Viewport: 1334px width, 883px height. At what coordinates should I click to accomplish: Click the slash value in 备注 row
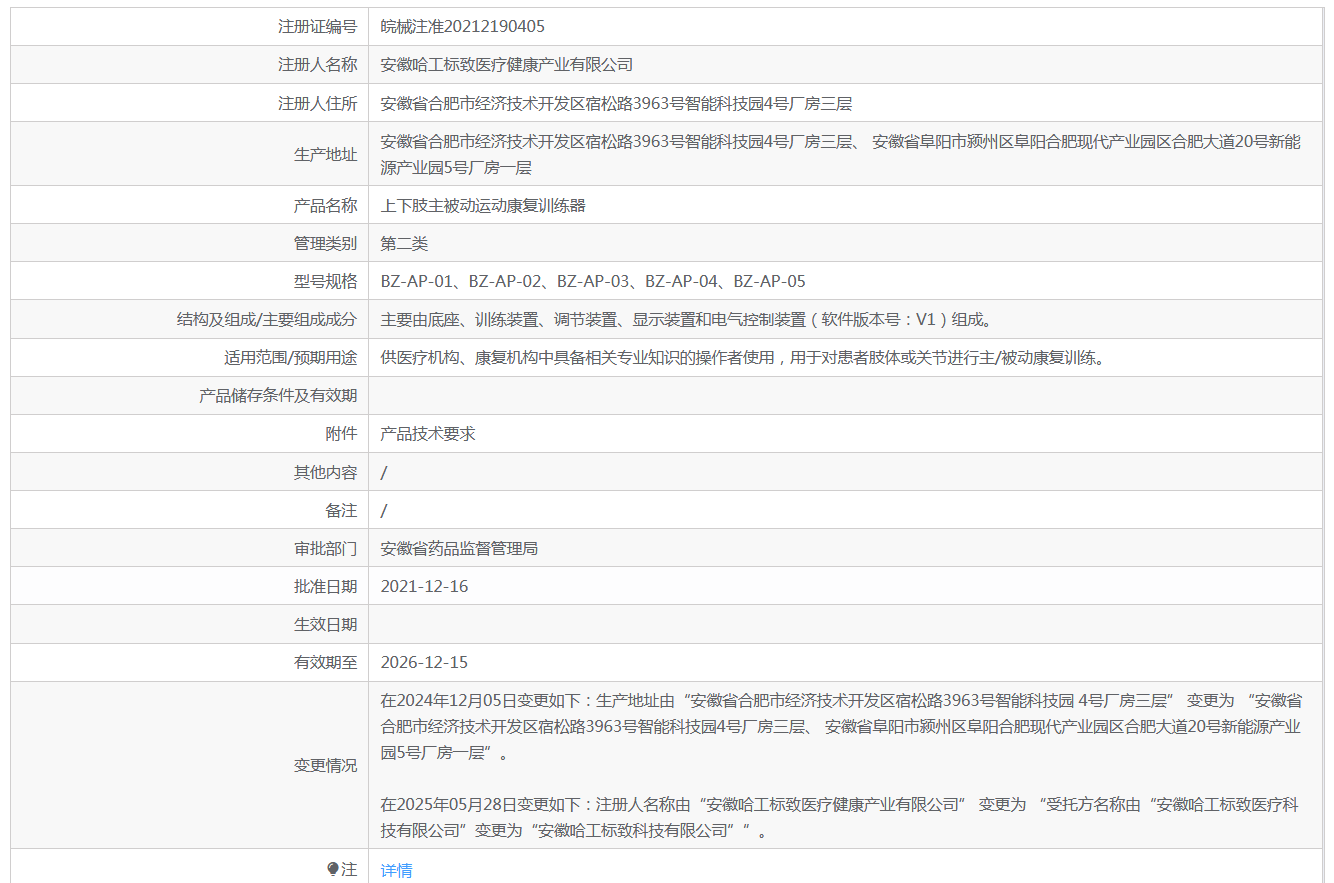click(x=384, y=510)
